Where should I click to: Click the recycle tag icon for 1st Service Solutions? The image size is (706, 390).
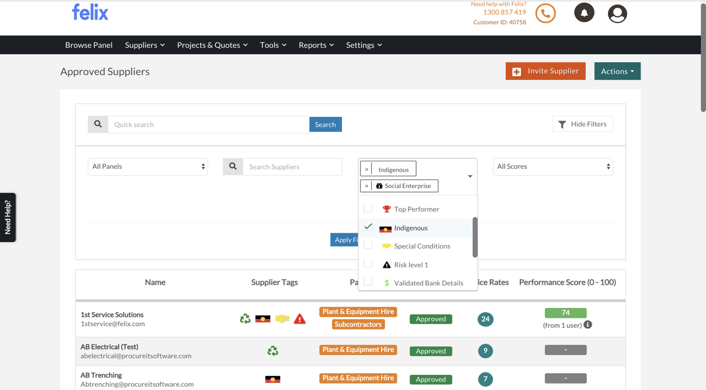pyautogui.click(x=245, y=319)
